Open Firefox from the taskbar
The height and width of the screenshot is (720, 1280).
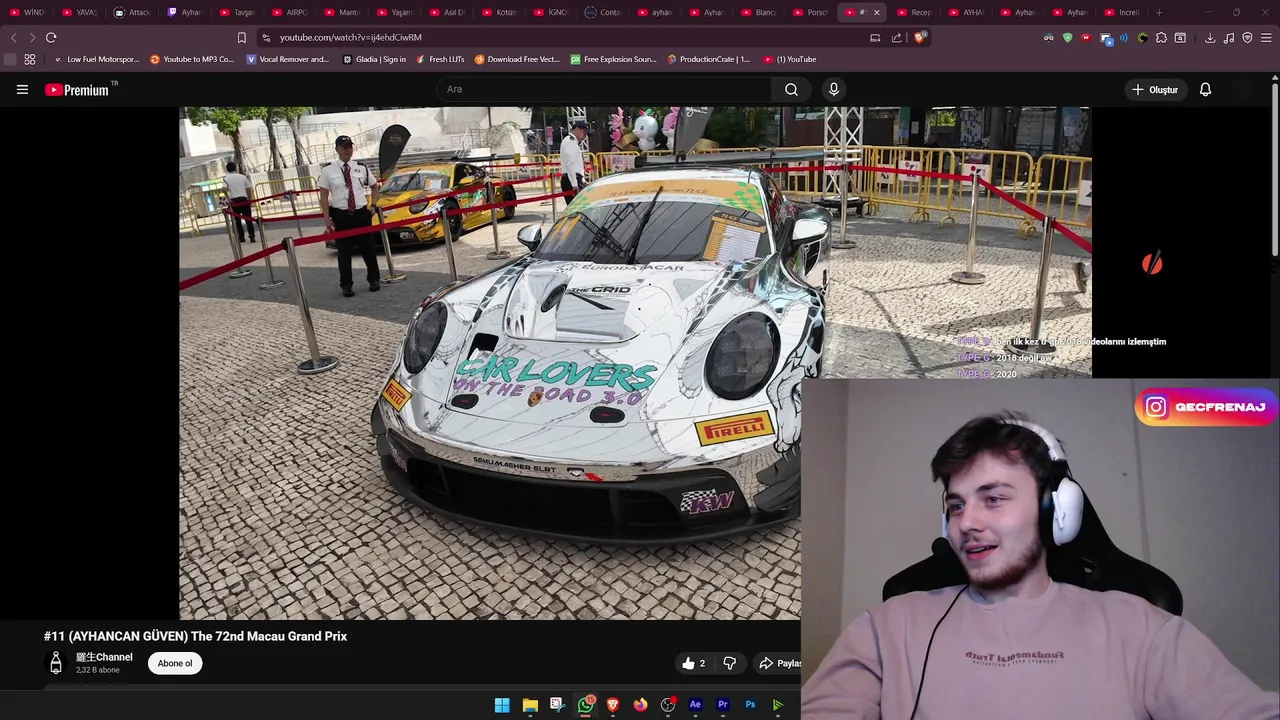coord(640,705)
